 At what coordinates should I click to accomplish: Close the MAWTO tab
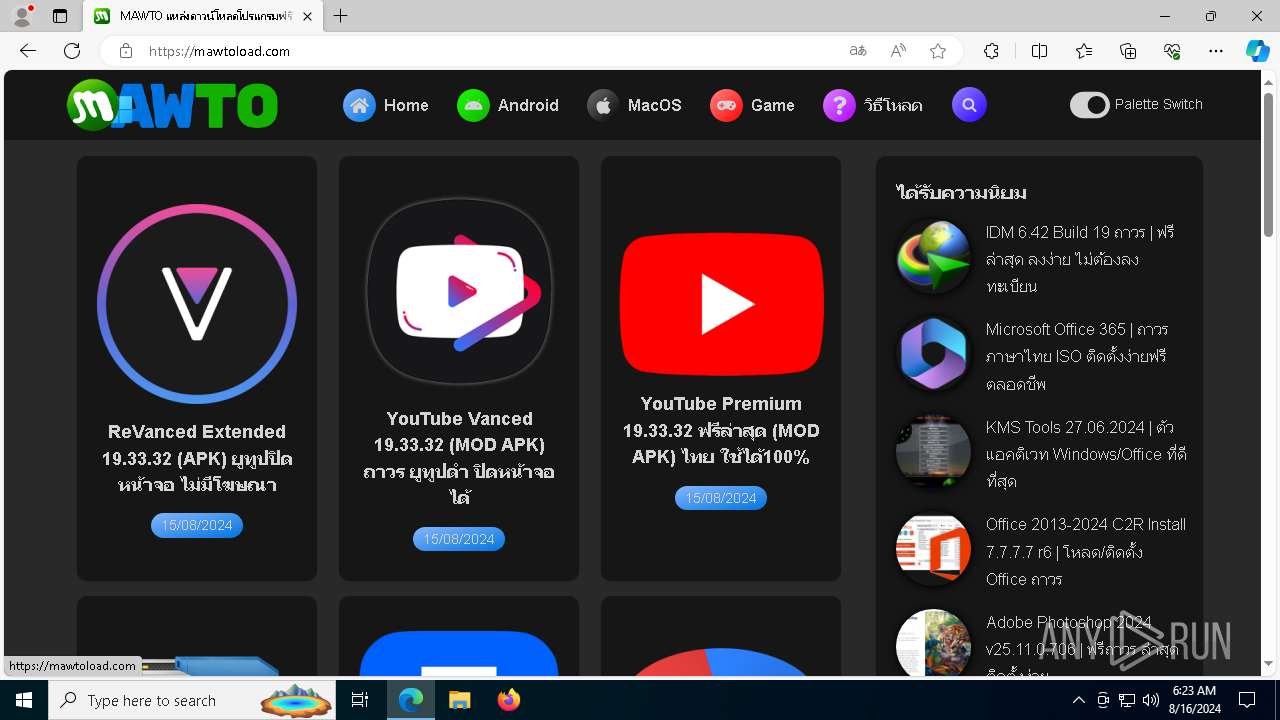point(308,16)
